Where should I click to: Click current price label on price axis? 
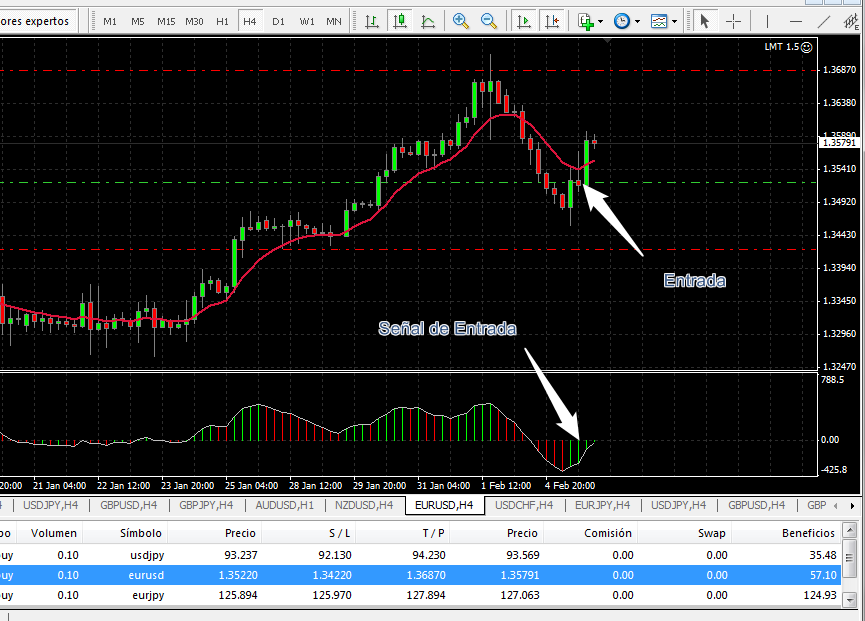pos(839,143)
